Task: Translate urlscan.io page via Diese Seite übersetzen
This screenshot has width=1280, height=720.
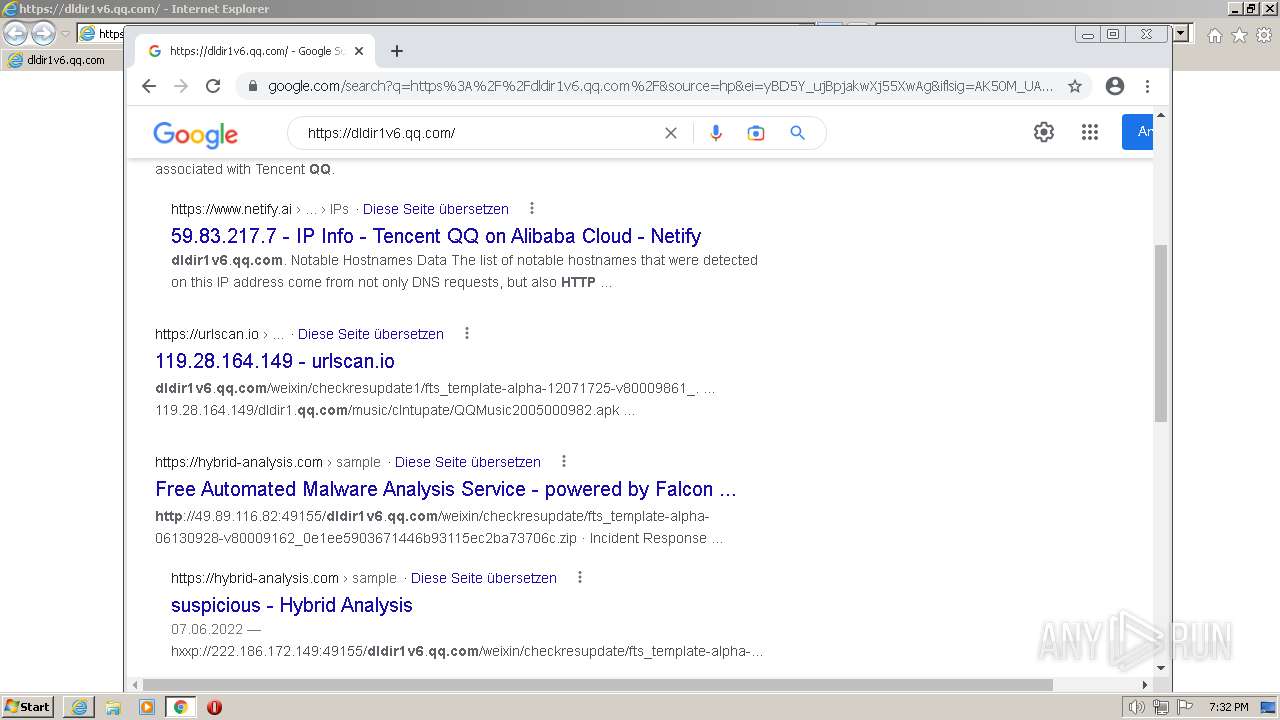Action: click(371, 334)
